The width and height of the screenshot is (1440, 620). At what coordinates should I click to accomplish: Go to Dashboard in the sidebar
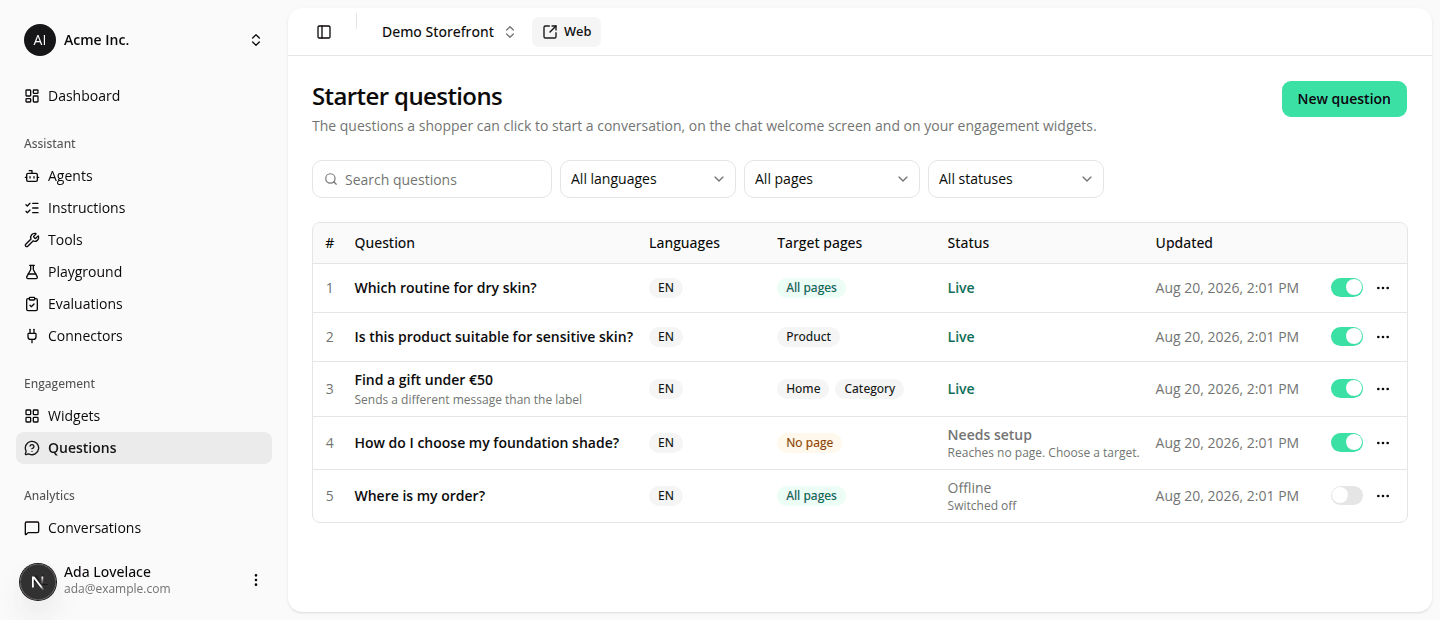144,96
